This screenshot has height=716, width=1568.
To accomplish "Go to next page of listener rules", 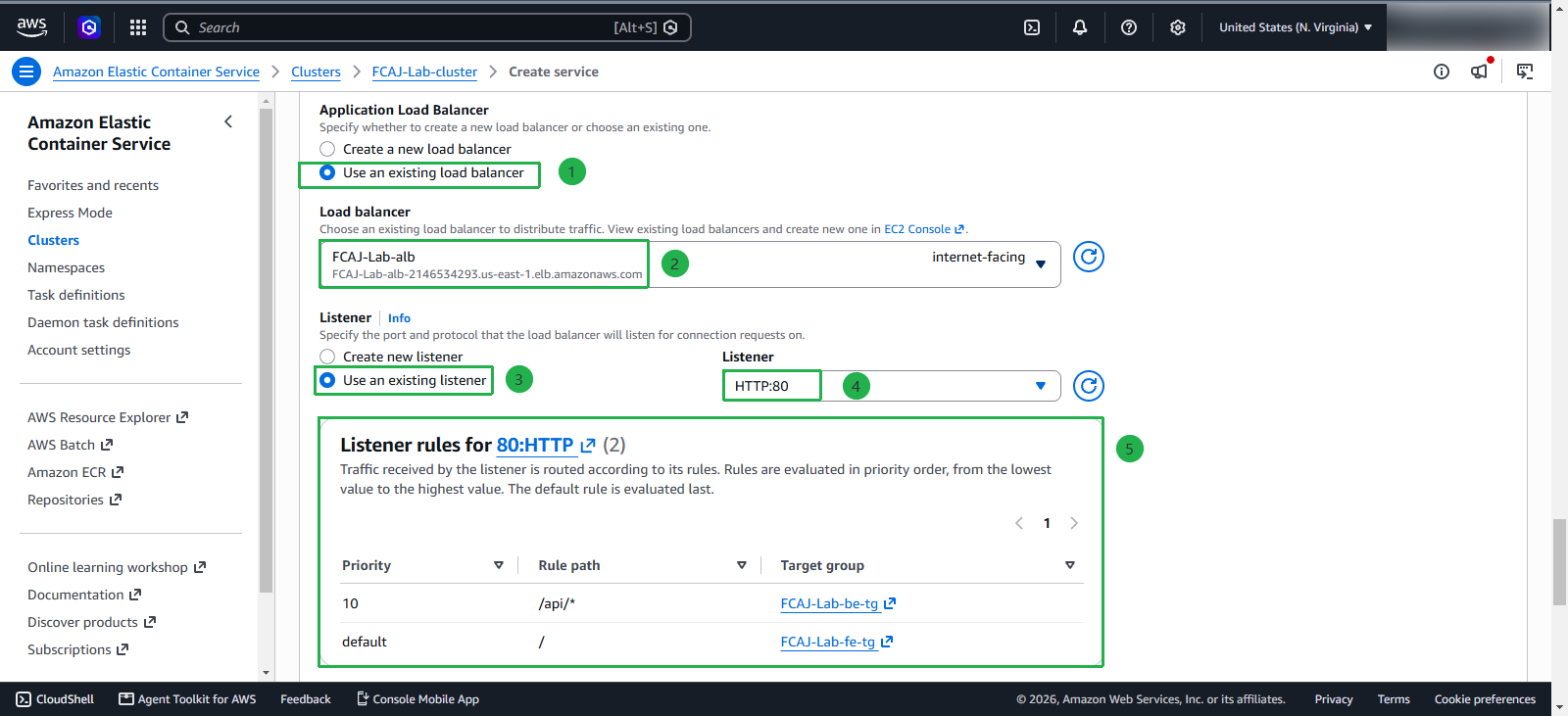I will (1074, 523).
